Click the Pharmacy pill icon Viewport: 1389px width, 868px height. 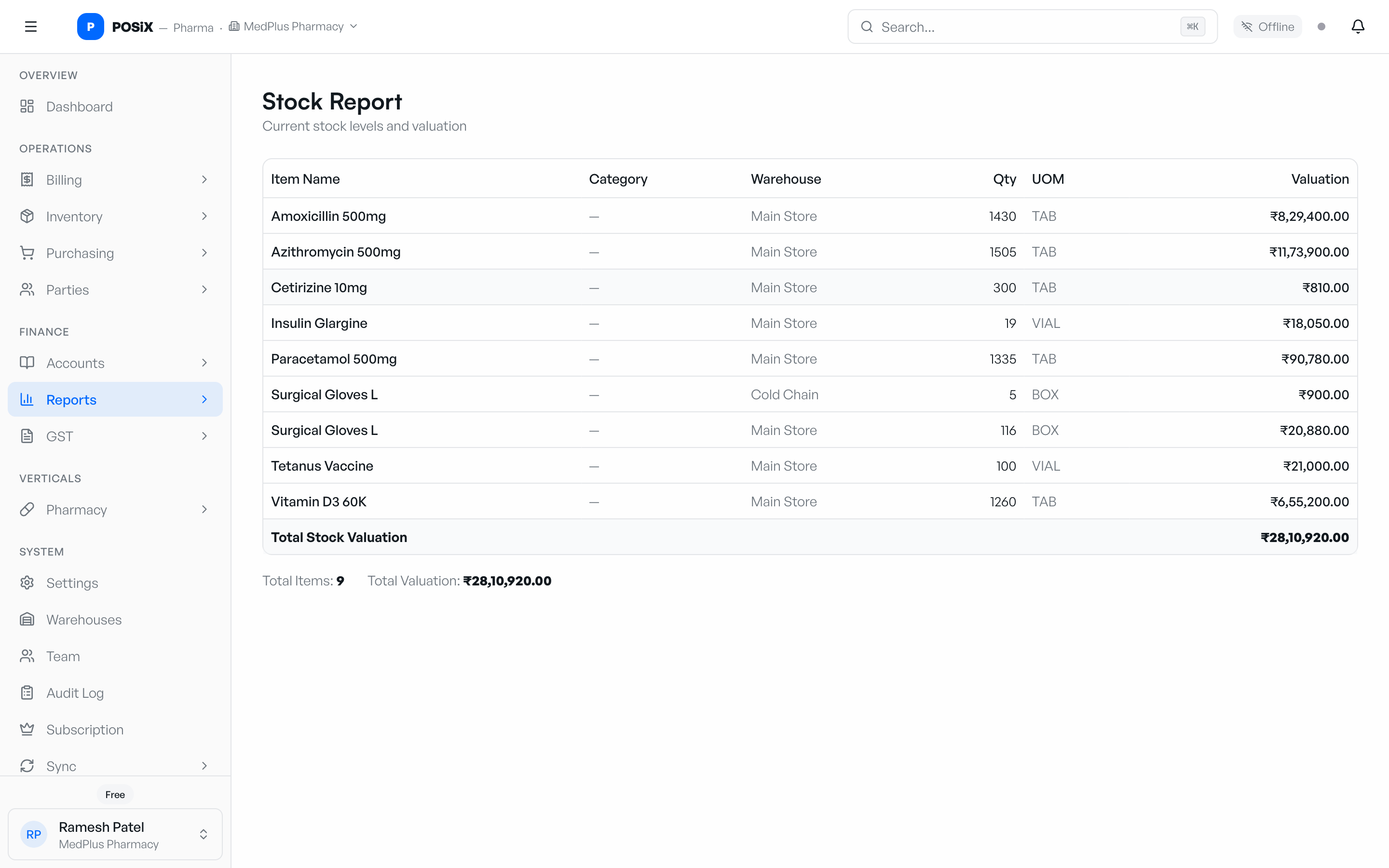click(27, 510)
